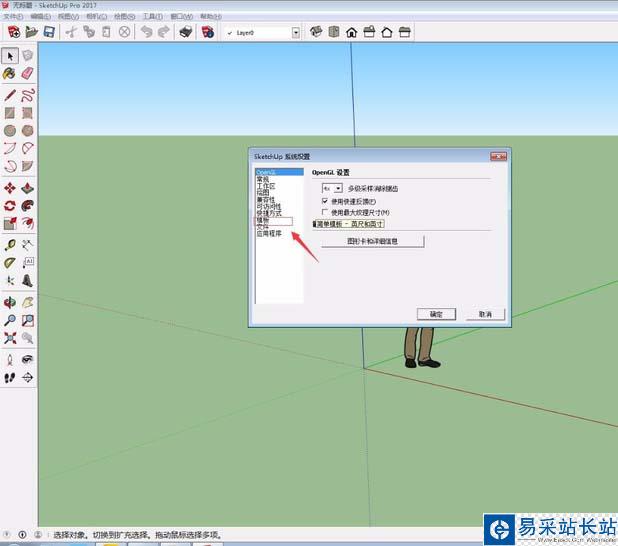Select the Scale tool
The height and width of the screenshot is (546, 618).
pos(10,223)
